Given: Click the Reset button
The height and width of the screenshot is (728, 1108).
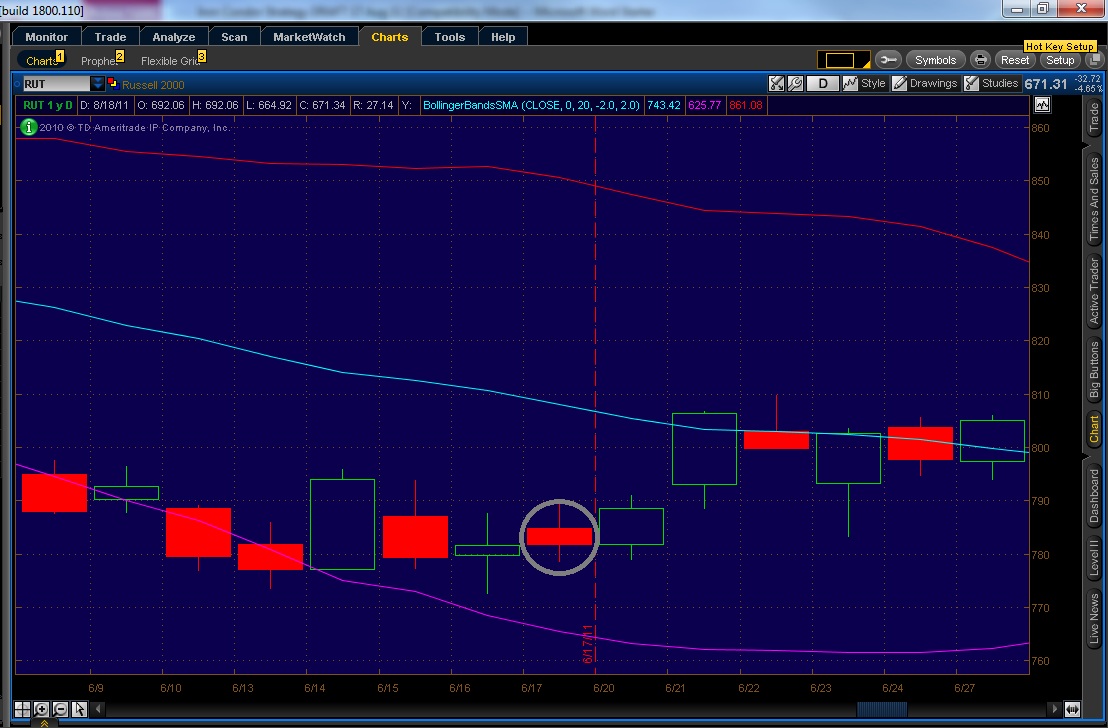Looking at the screenshot, I should (1015, 60).
